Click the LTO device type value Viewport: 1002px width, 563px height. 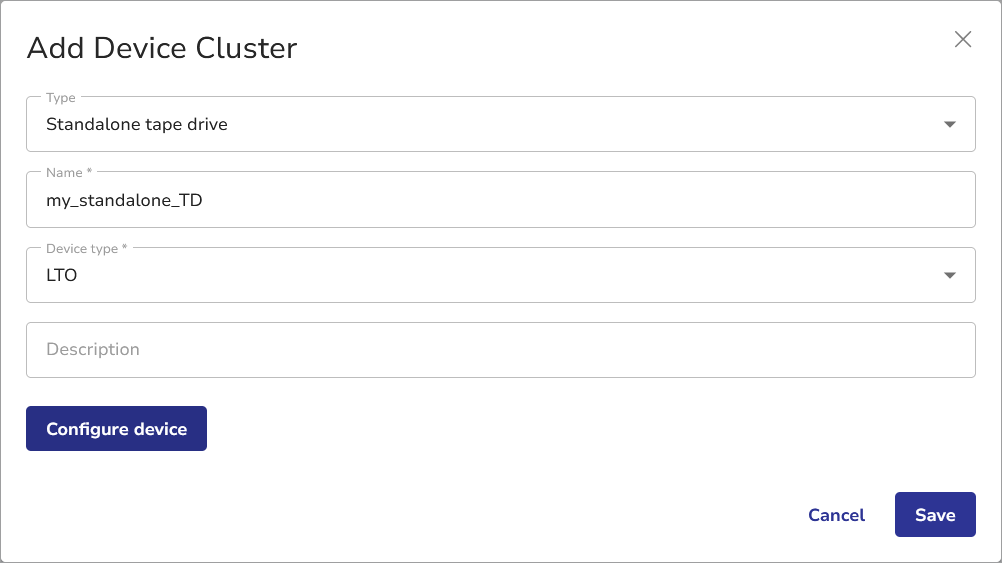(x=62, y=276)
